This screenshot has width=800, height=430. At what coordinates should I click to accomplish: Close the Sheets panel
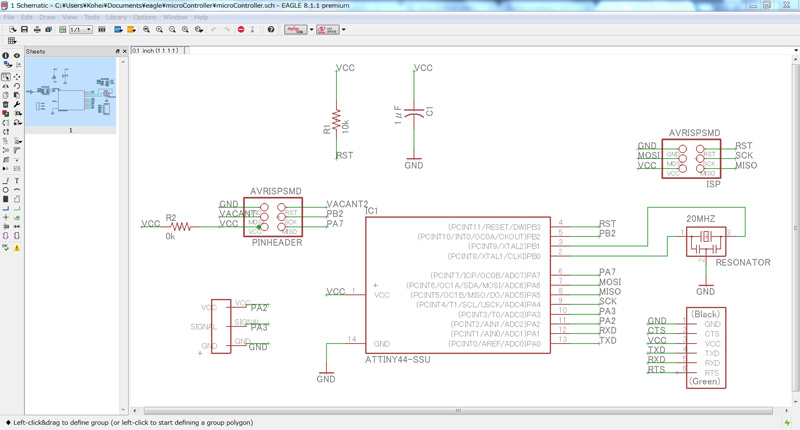click(124, 52)
